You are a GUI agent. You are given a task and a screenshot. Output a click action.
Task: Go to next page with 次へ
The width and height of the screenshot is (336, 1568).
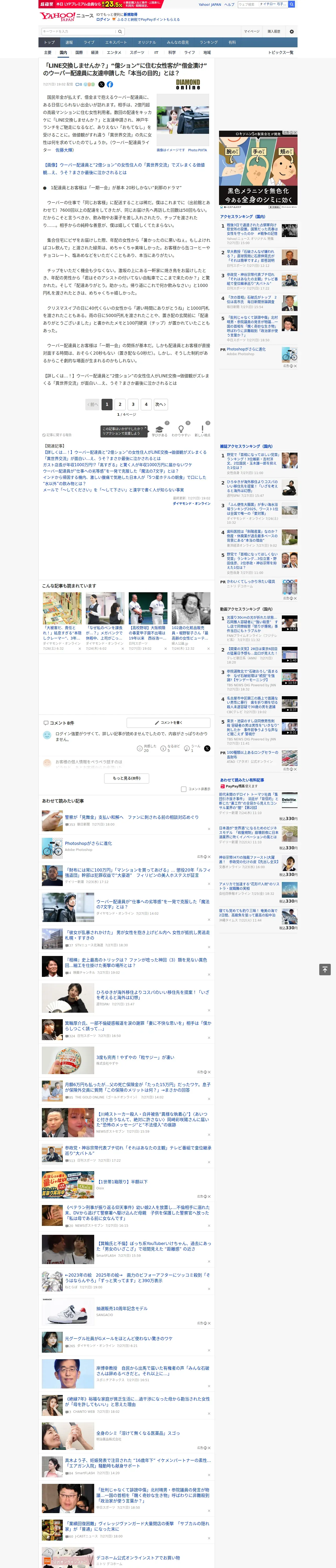[x=160, y=404]
